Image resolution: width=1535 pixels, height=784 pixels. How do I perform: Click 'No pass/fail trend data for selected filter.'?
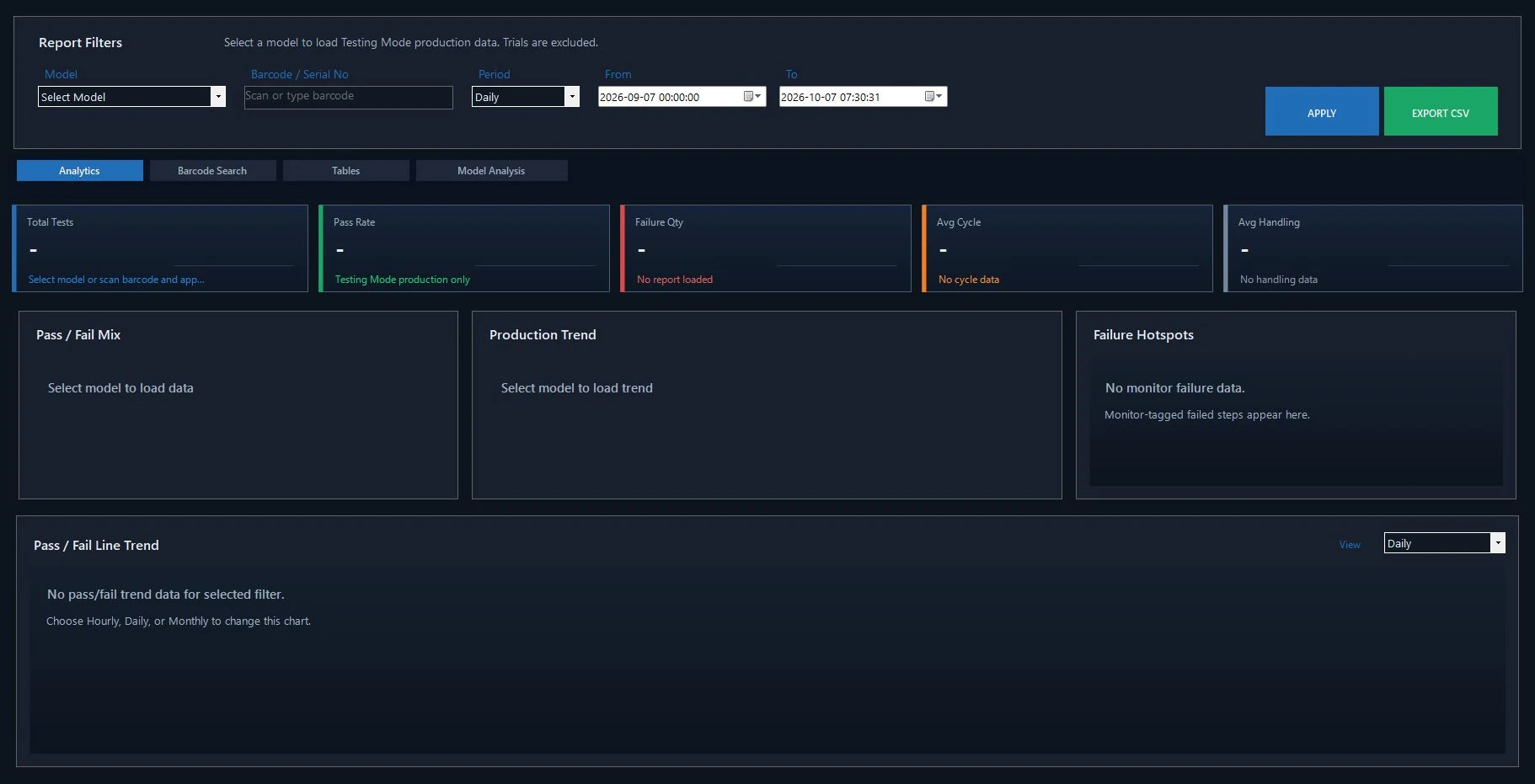tap(166, 595)
